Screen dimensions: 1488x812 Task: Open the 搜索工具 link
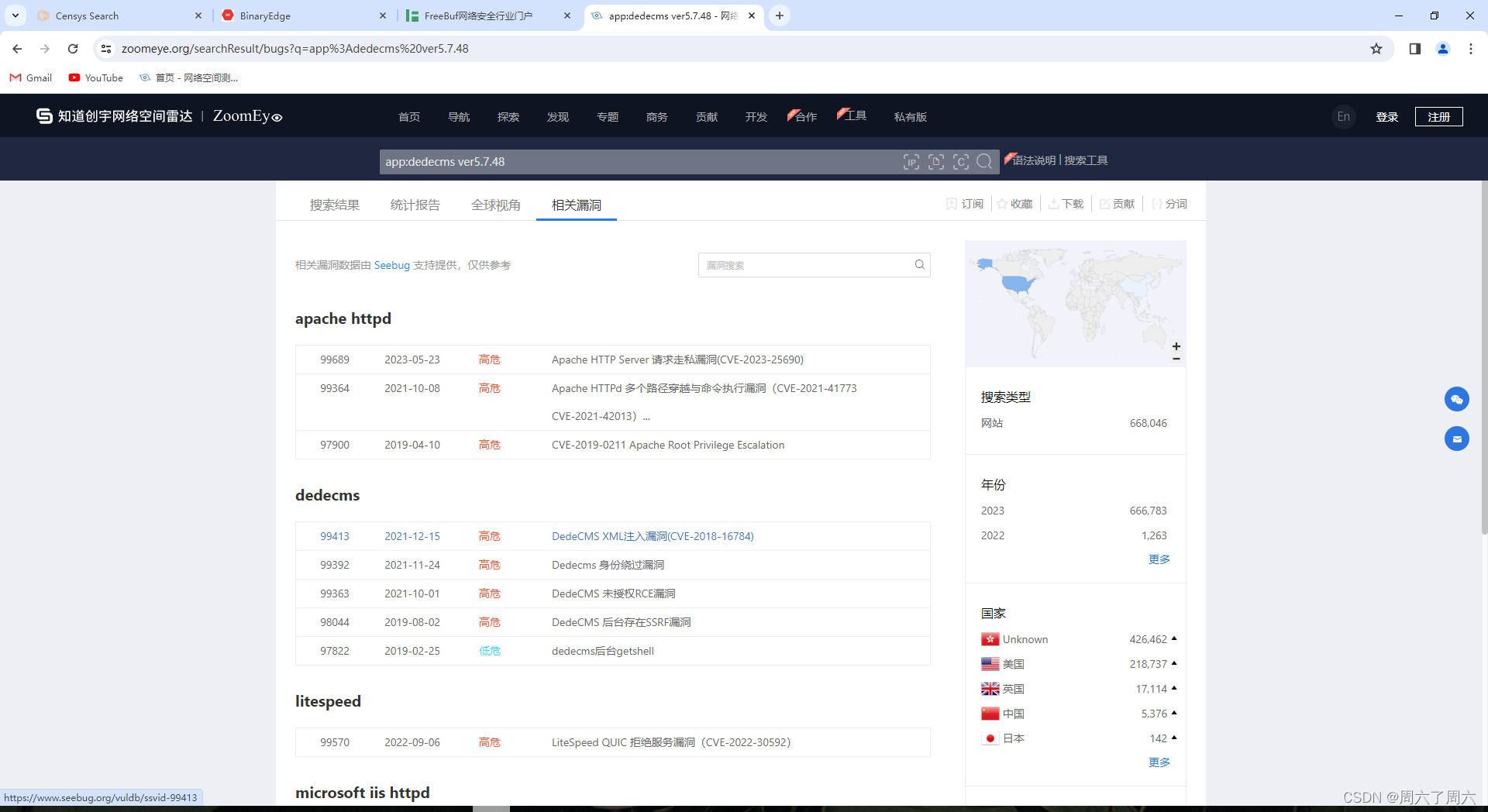pyautogui.click(x=1086, y=160)
